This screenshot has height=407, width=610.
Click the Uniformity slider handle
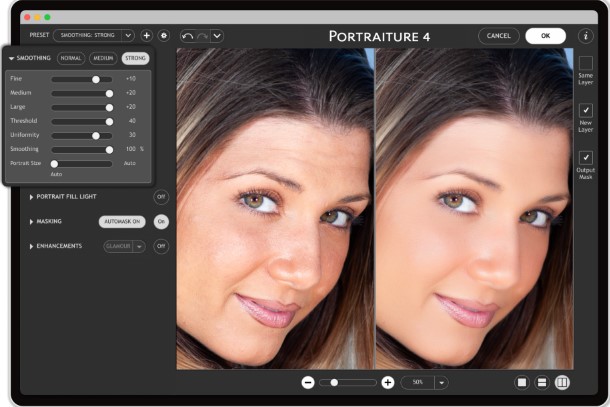click(96, 136)
